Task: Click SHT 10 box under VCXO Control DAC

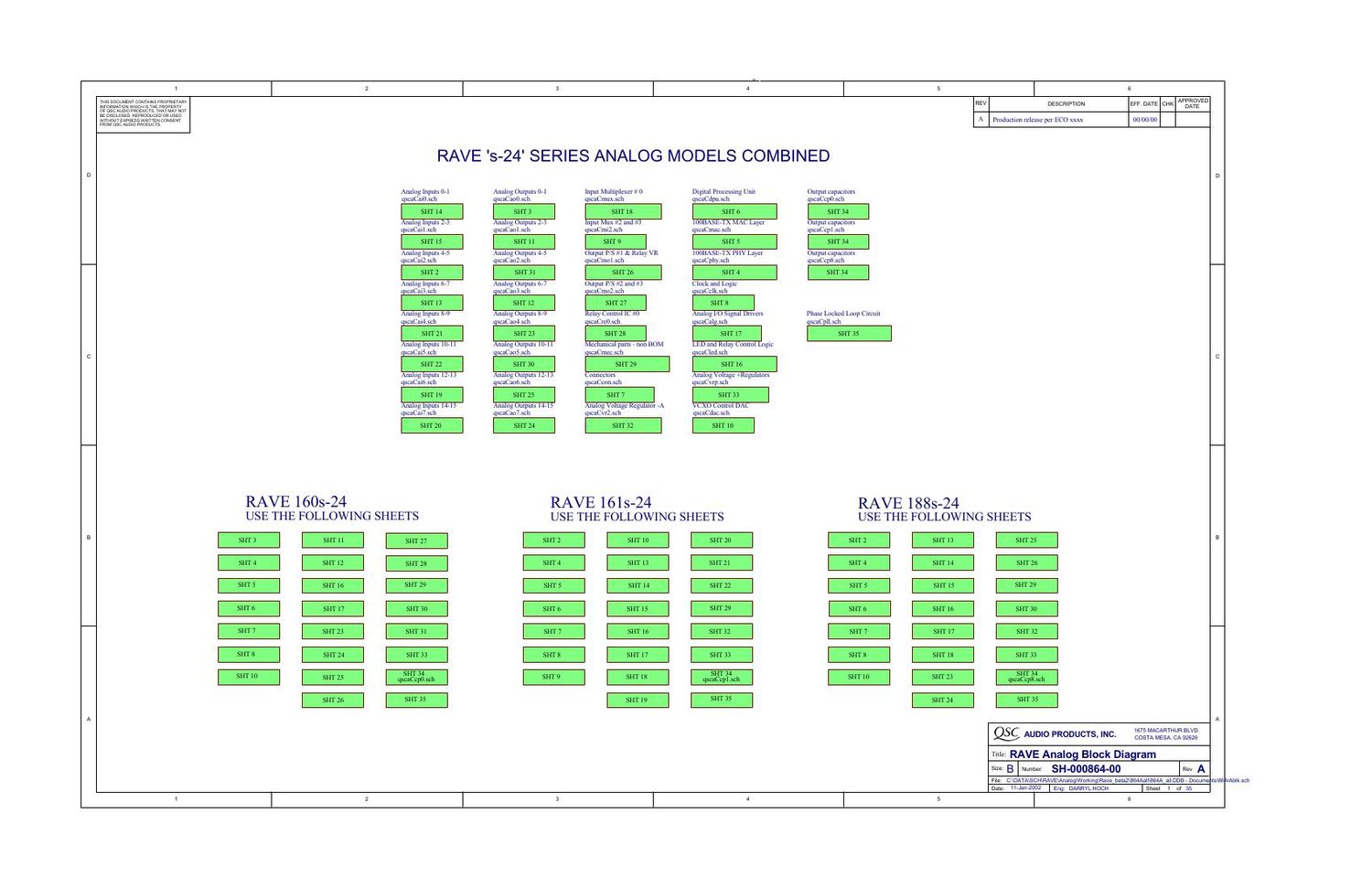Action: pyautogui.click(x=724, y=425)
